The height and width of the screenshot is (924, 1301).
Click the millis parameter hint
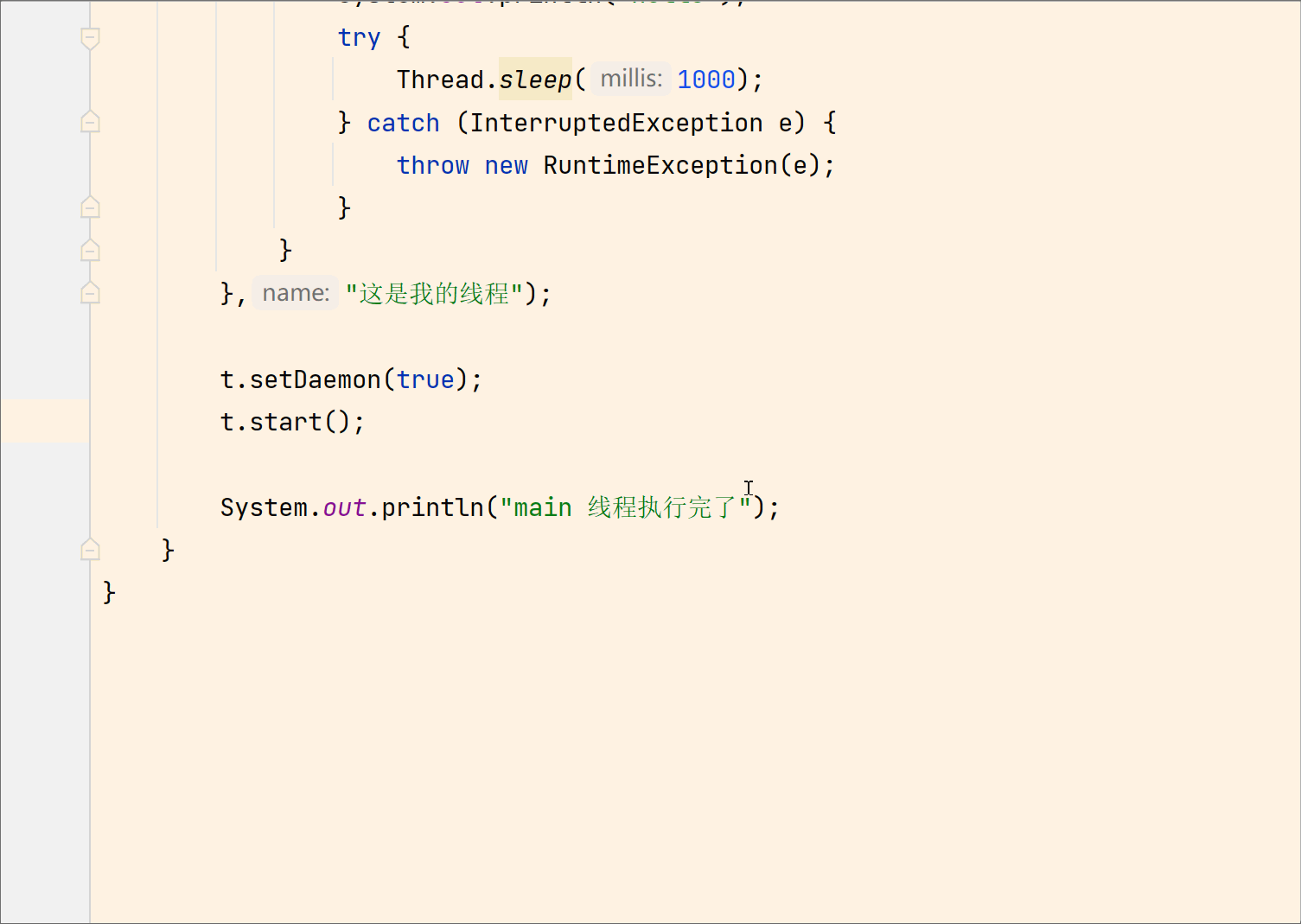[x=630, y=78]
